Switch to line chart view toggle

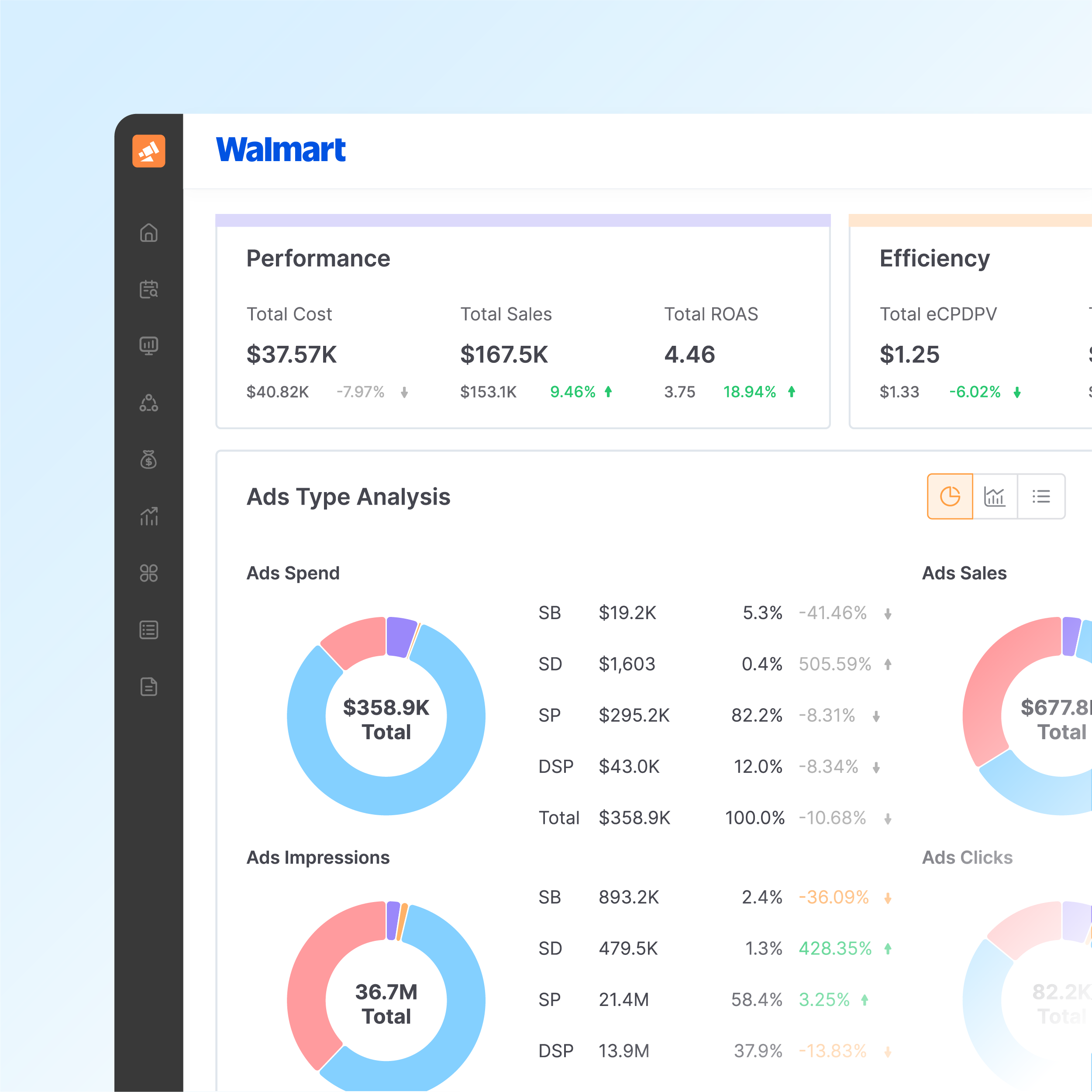coord(995,496)
